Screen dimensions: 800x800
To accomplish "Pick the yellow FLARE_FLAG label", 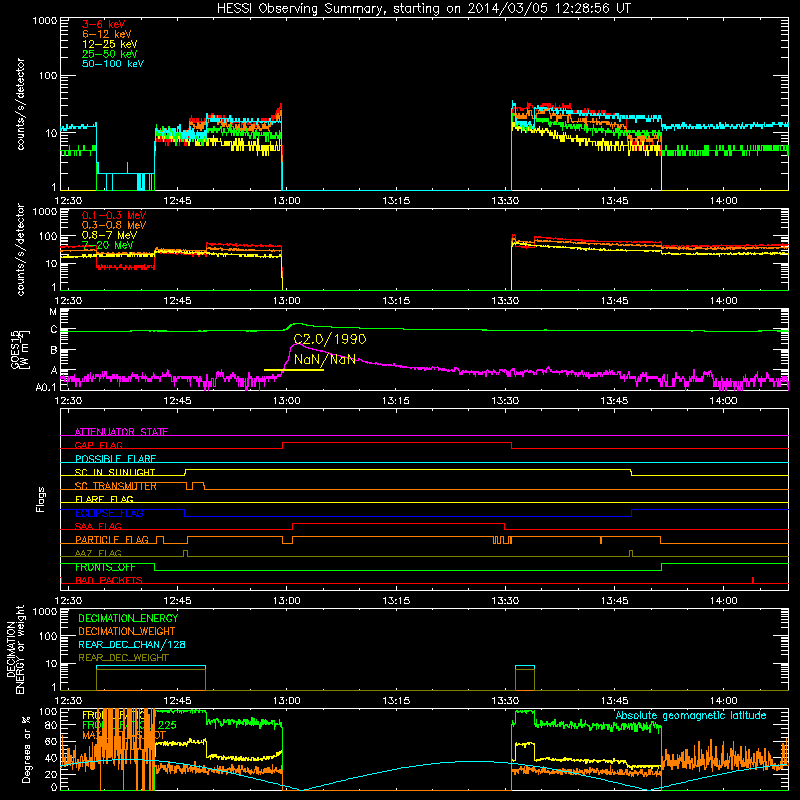I will [x=104, y=499].
